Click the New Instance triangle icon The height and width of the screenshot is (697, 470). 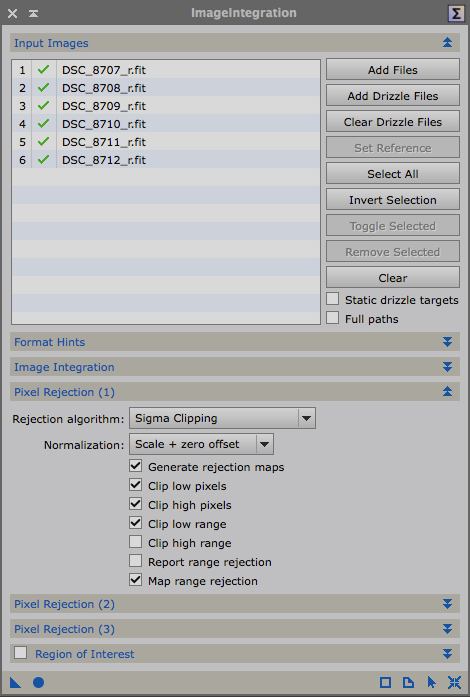coord(15,682)
